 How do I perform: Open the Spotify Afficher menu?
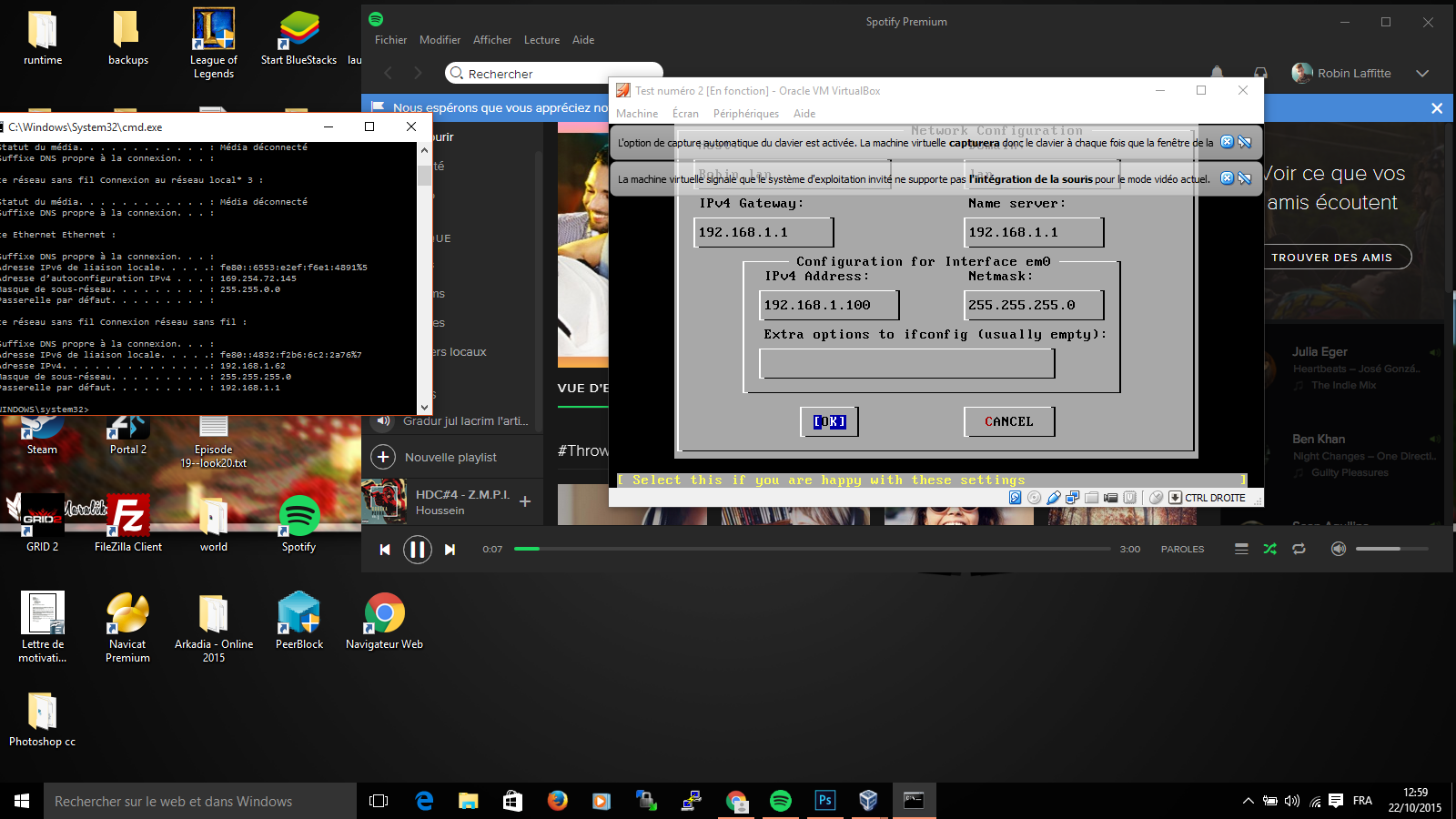492,40
